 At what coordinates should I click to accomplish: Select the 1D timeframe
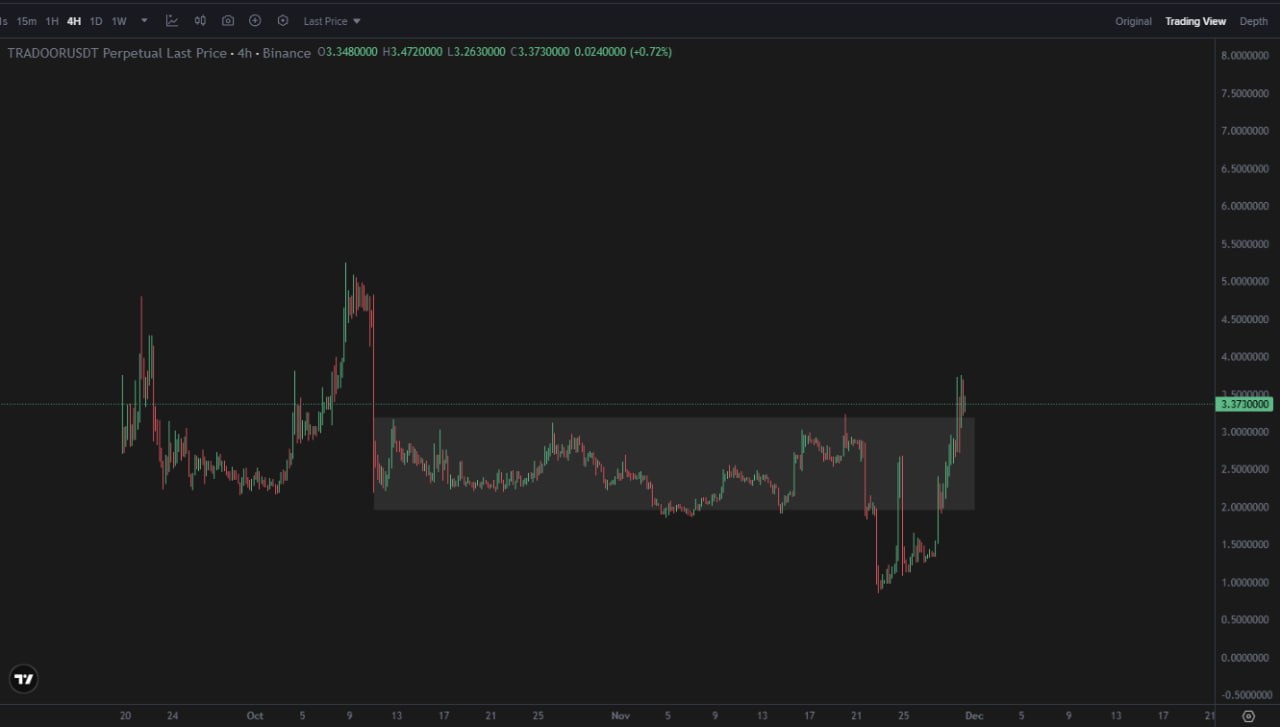tap(96, 21)
